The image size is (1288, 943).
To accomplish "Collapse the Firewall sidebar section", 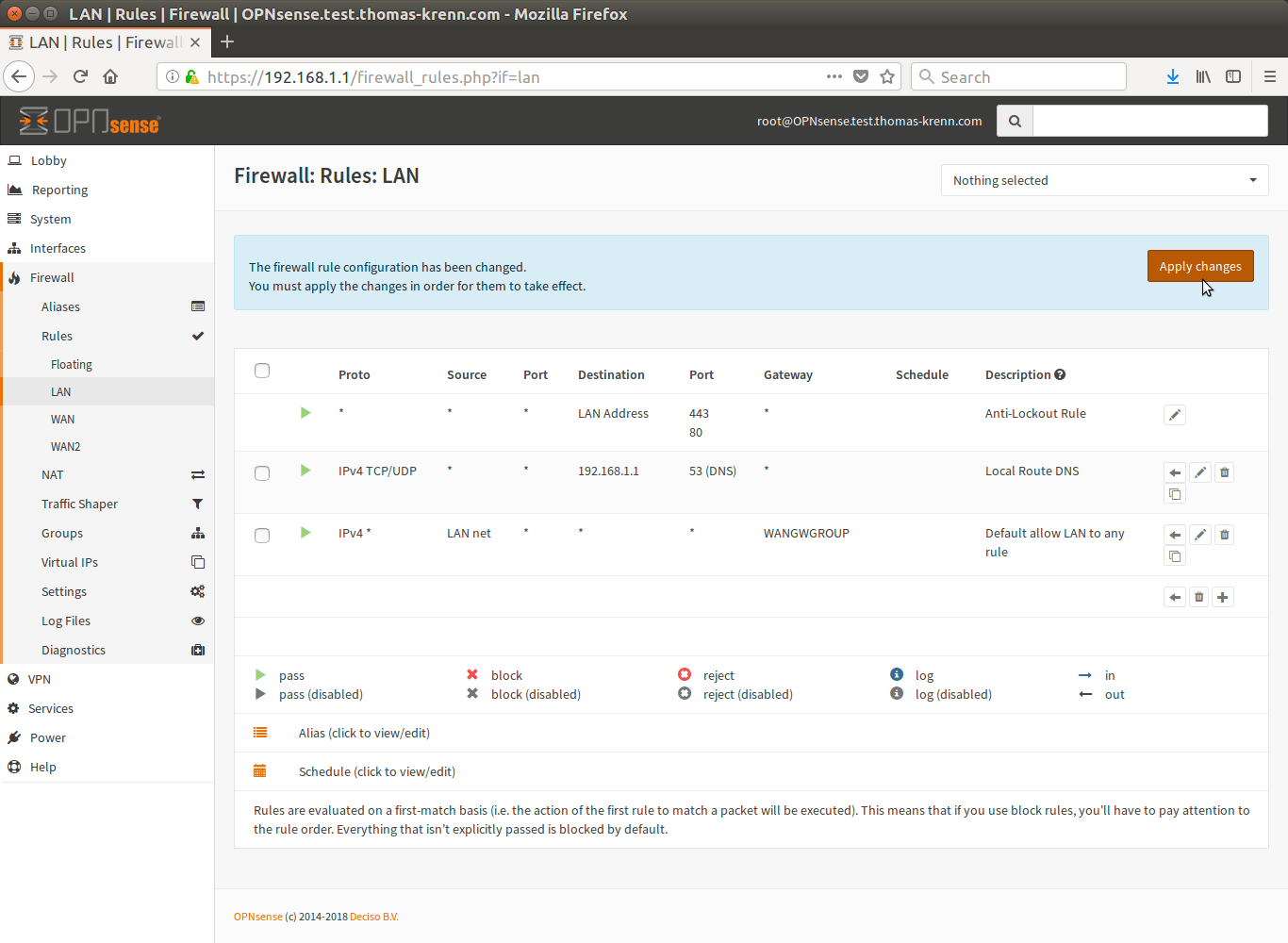I will [x=52, y=277].
